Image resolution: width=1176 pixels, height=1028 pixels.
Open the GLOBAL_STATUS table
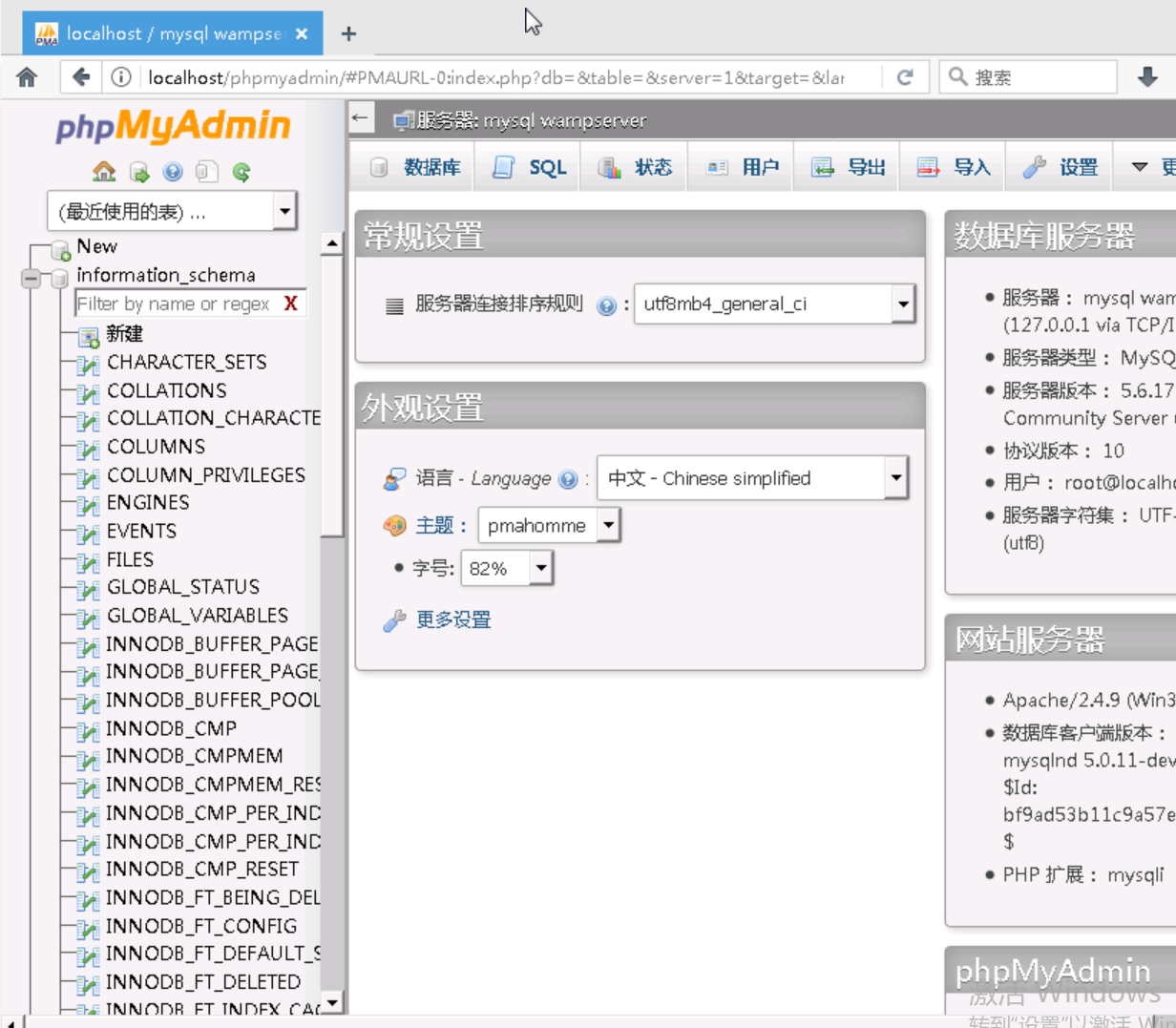click(x=183, y=587)
